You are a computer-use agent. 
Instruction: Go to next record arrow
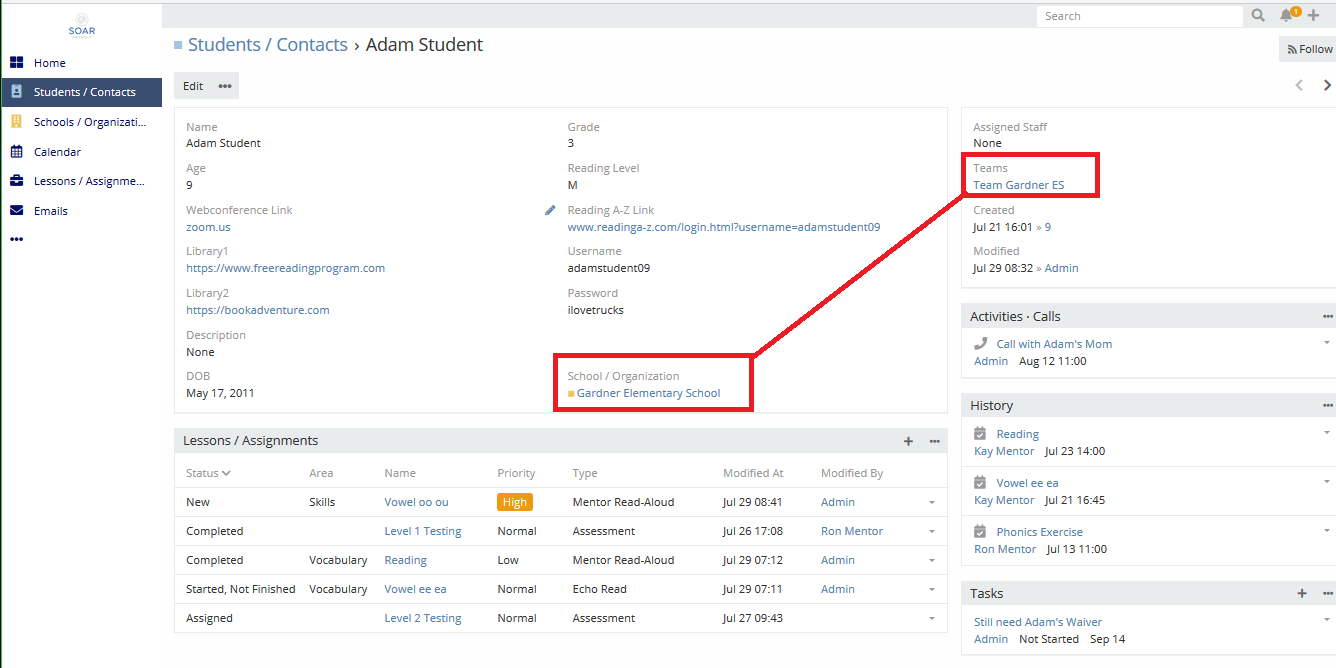coord(1327,86)
